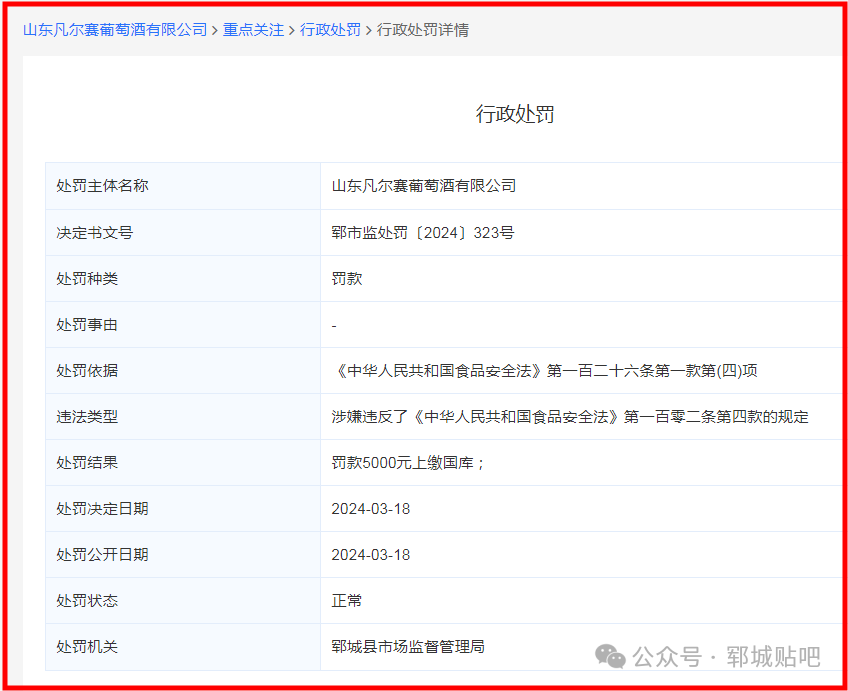Select the 处罚主体名称 label cell

click(x=183, y=186)
